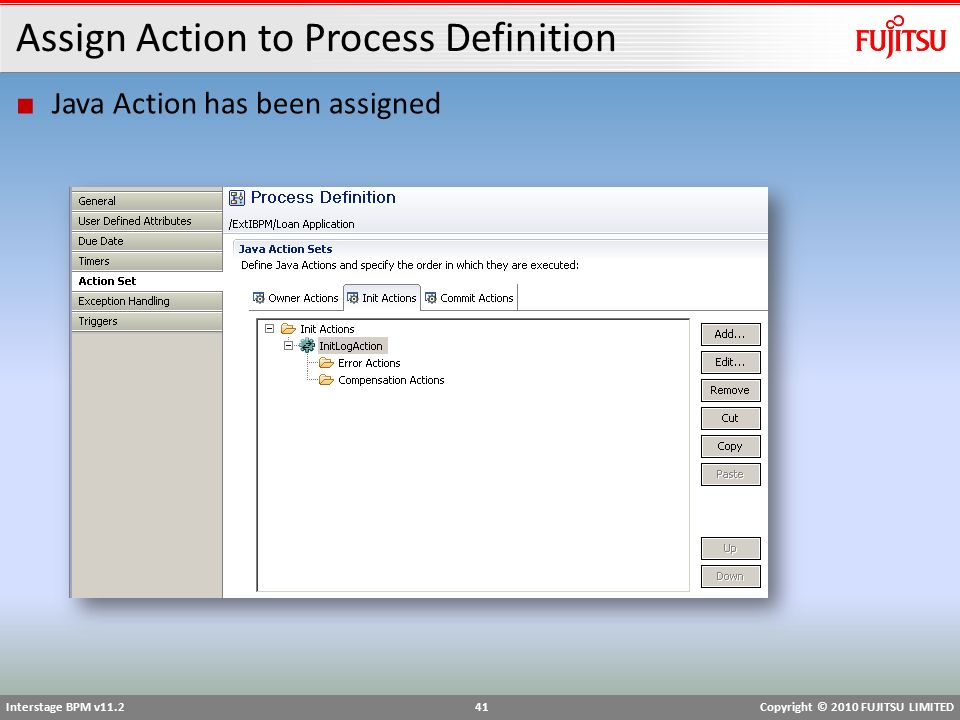This screenshot has width=960, height=720.
Task: Click the Paste button
Action: click(730, 474)
